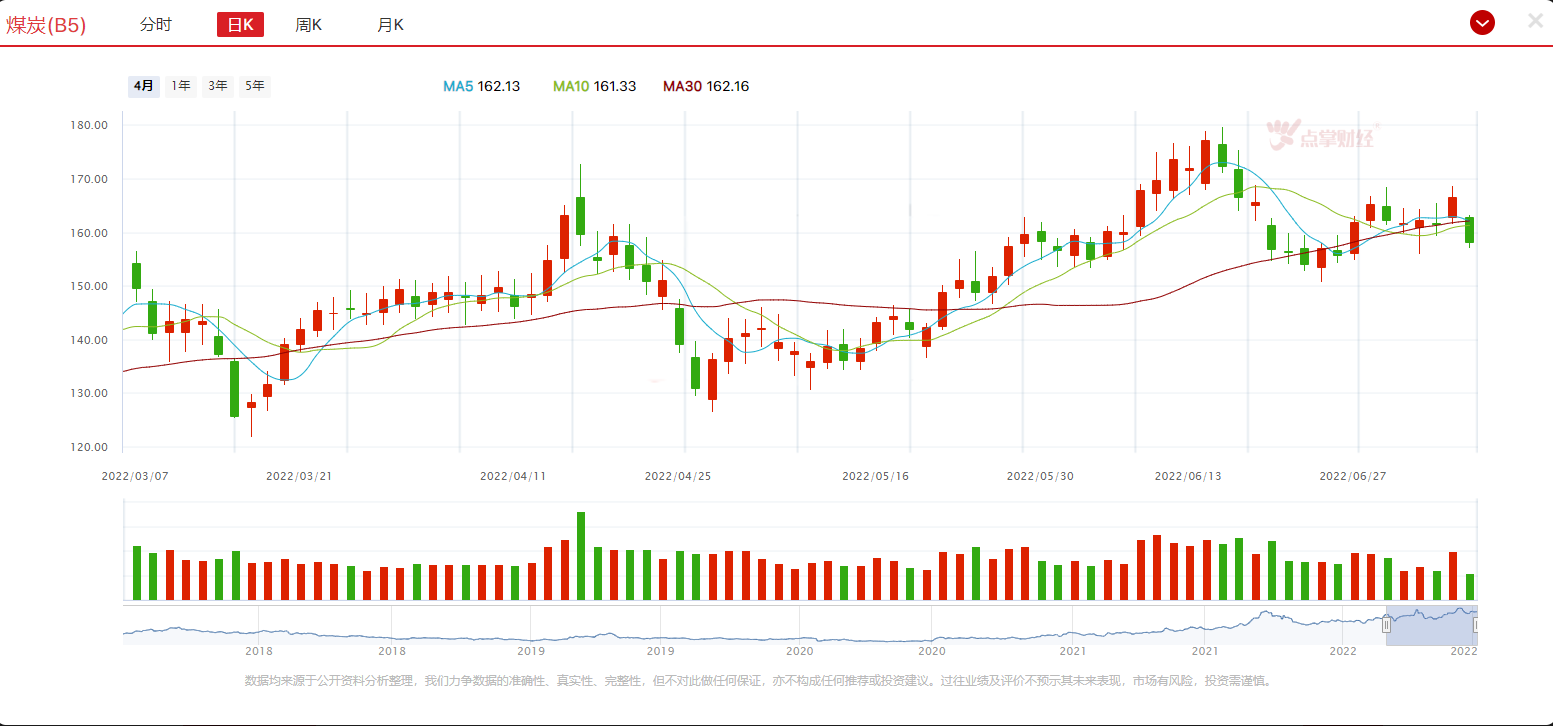Choose the 5年 time range
The height and width of the screenshot is (726, 1553).
pos(255,86)
